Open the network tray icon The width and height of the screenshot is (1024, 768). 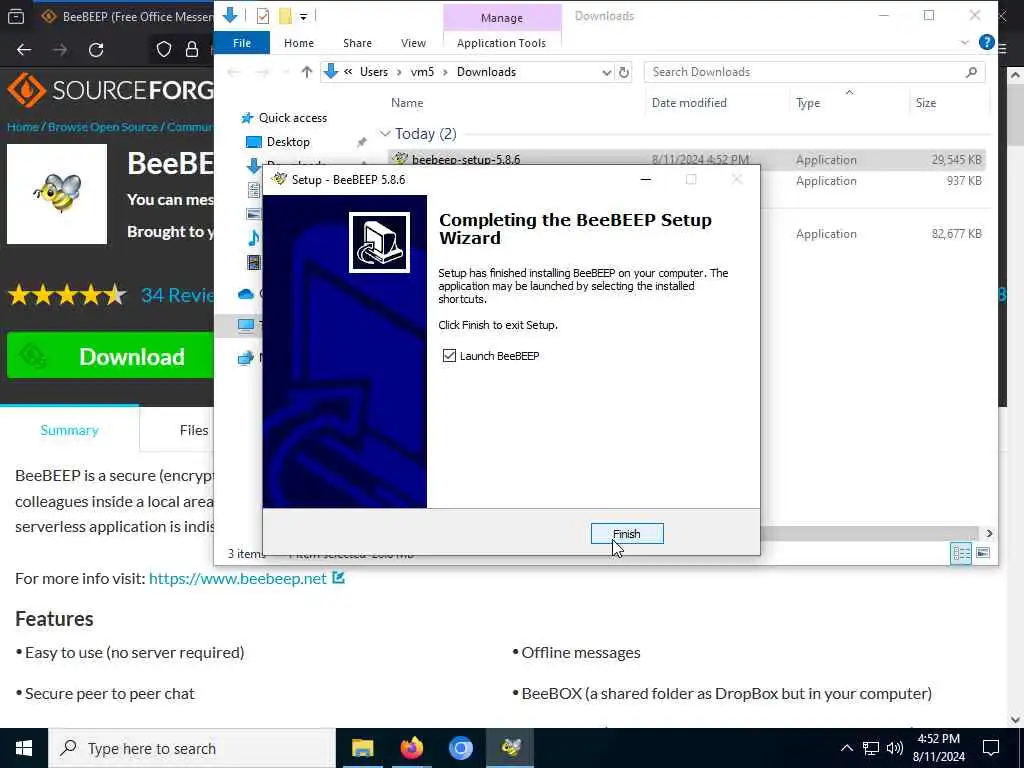tap(871, 748)
